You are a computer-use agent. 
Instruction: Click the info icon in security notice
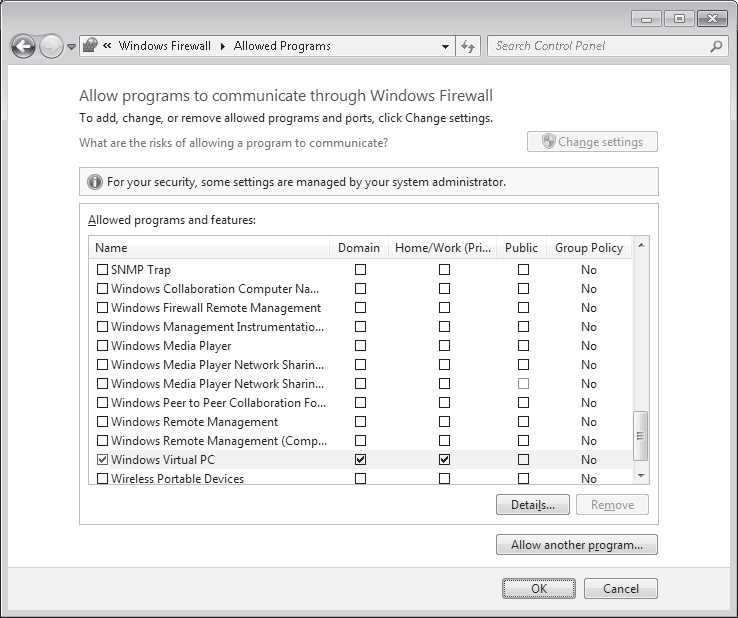coord(95,182)
